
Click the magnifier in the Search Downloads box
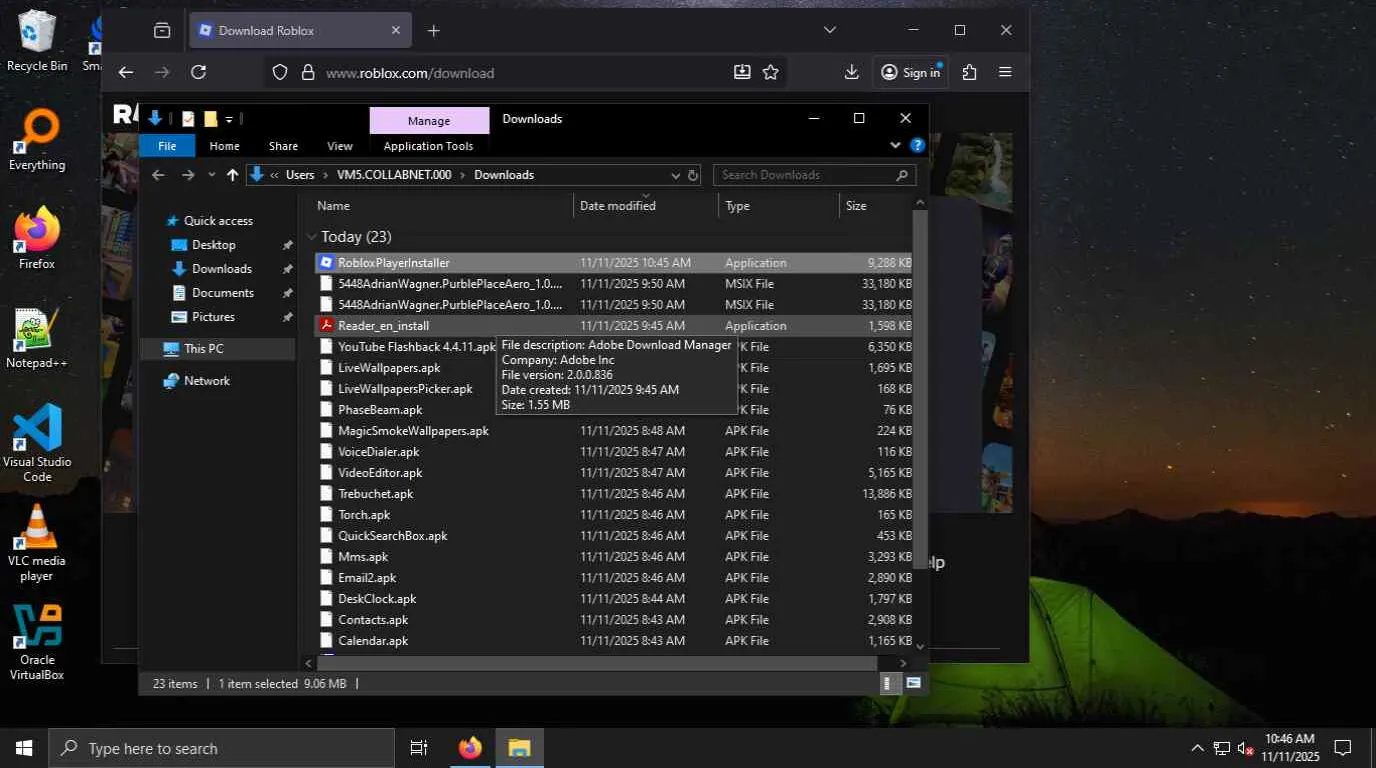(902, 175)
